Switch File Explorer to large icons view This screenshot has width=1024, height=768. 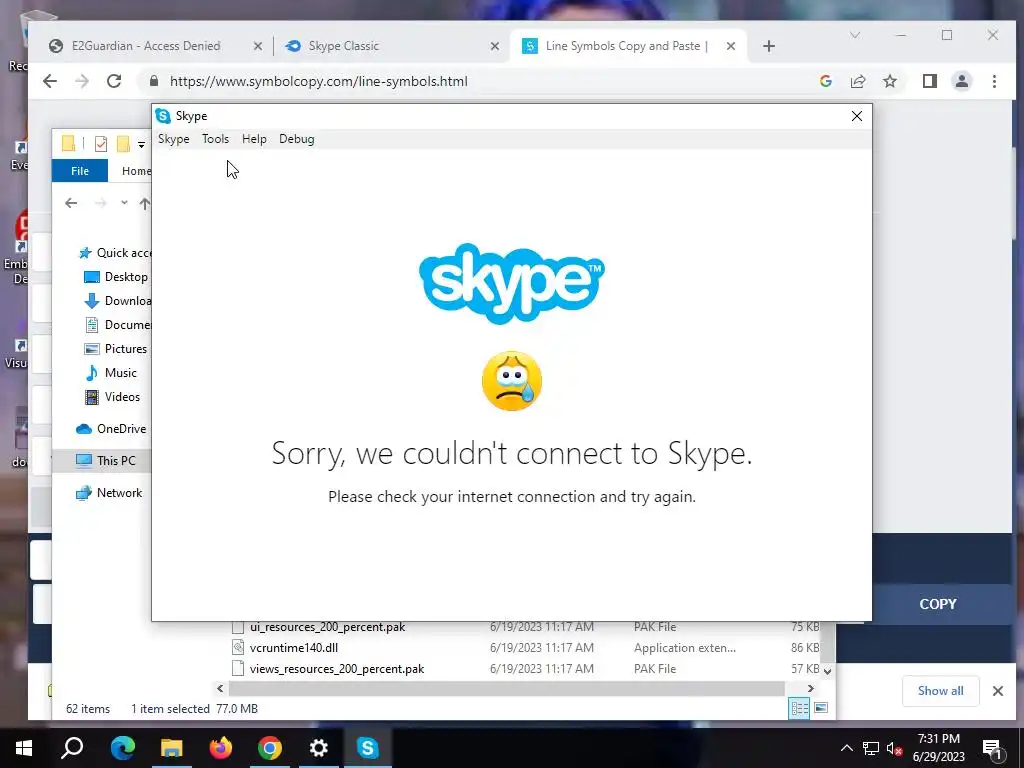click(x=821, y=708)
